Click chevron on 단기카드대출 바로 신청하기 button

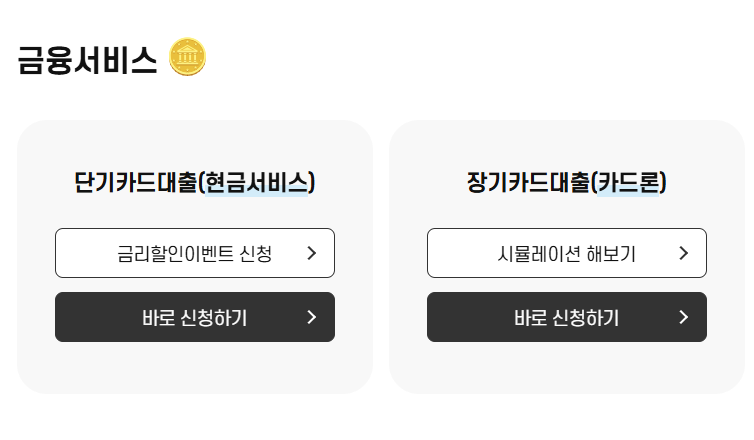pos(312,317)
